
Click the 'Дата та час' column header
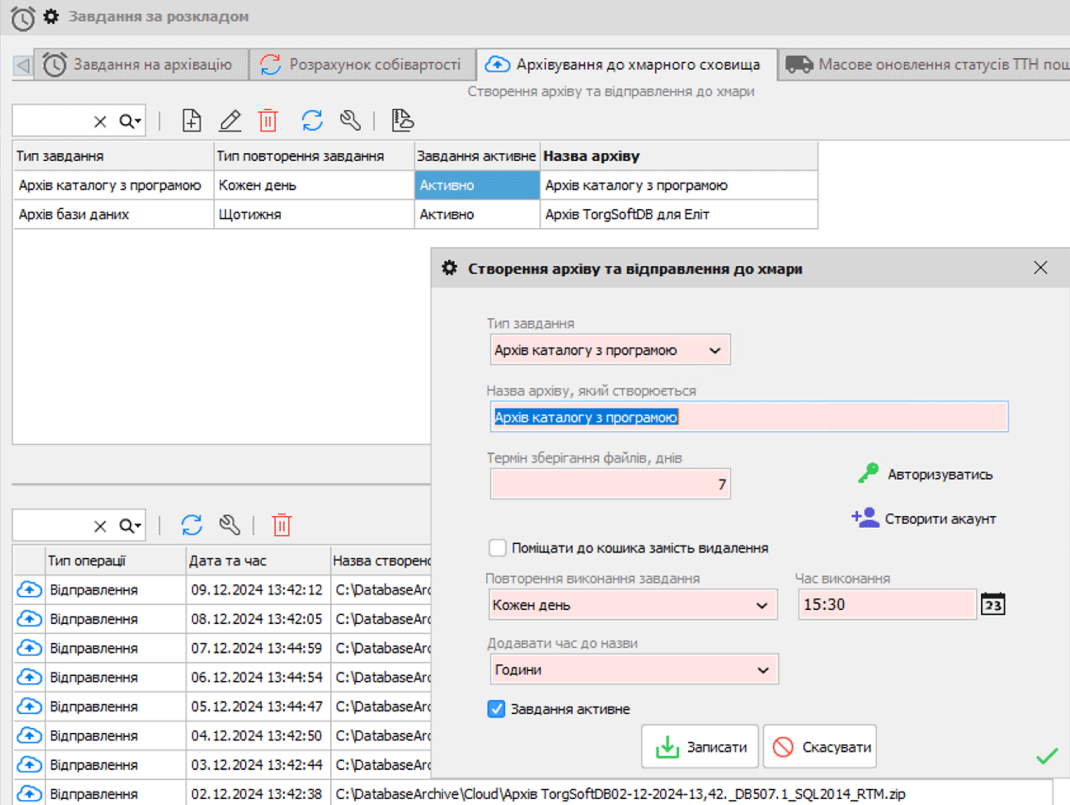(258, 561)
